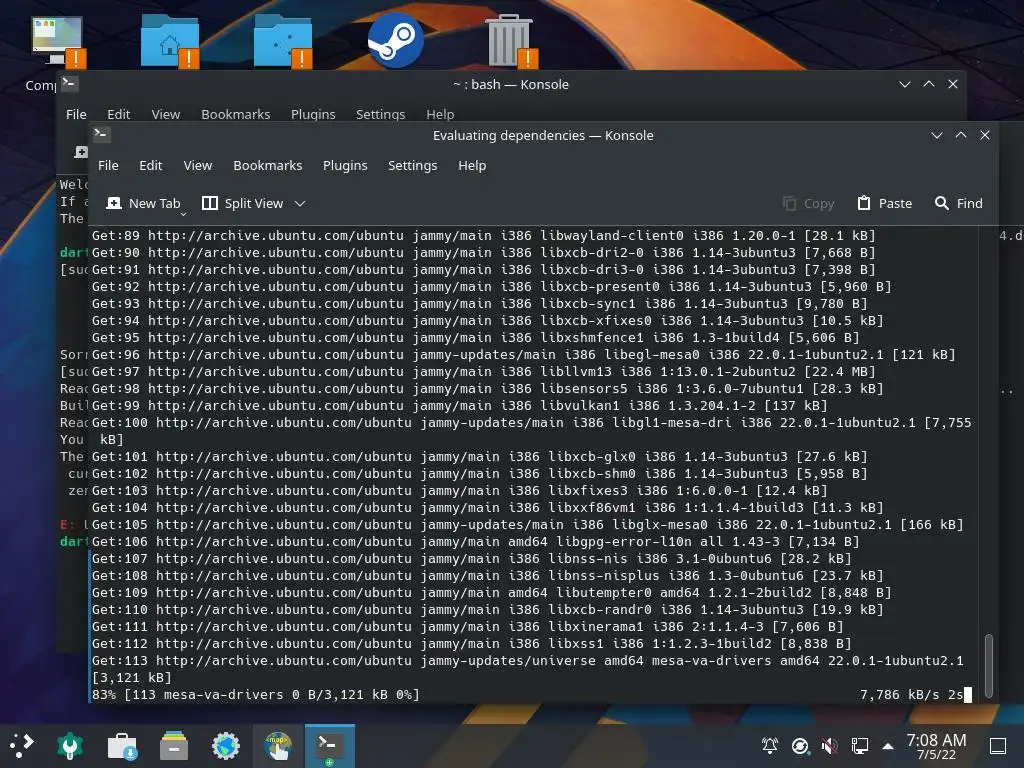The image size is (1024, 768).
Task: Click the show desktop button
Action: tap(998, 746)
